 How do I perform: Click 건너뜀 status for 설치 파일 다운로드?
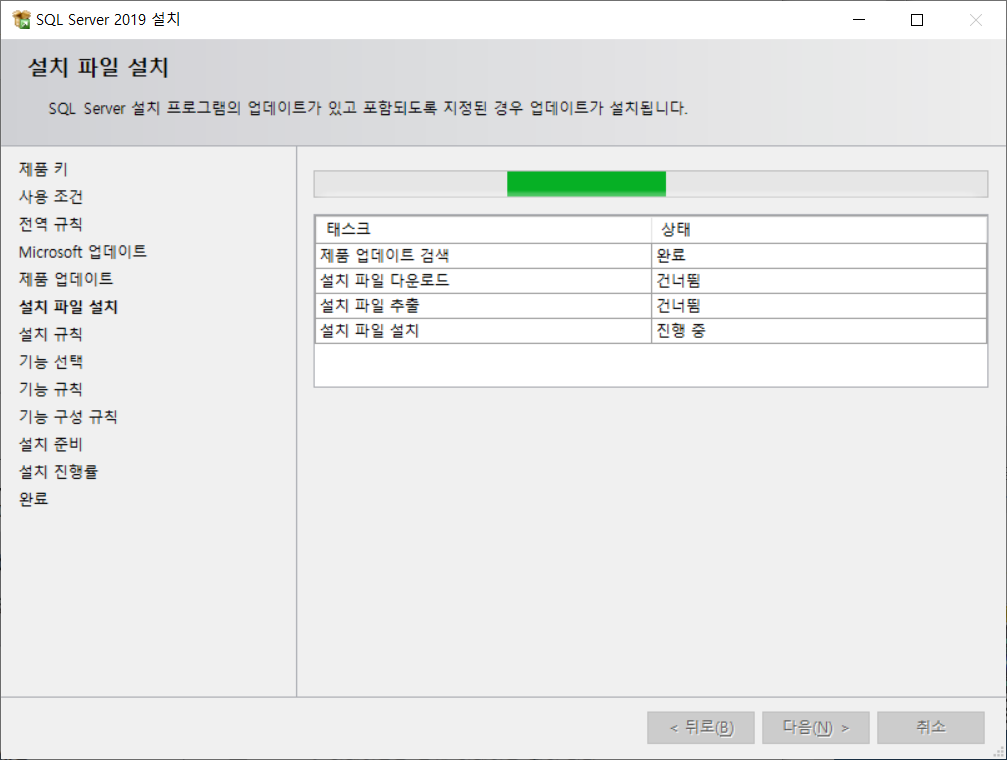[819, 281]
